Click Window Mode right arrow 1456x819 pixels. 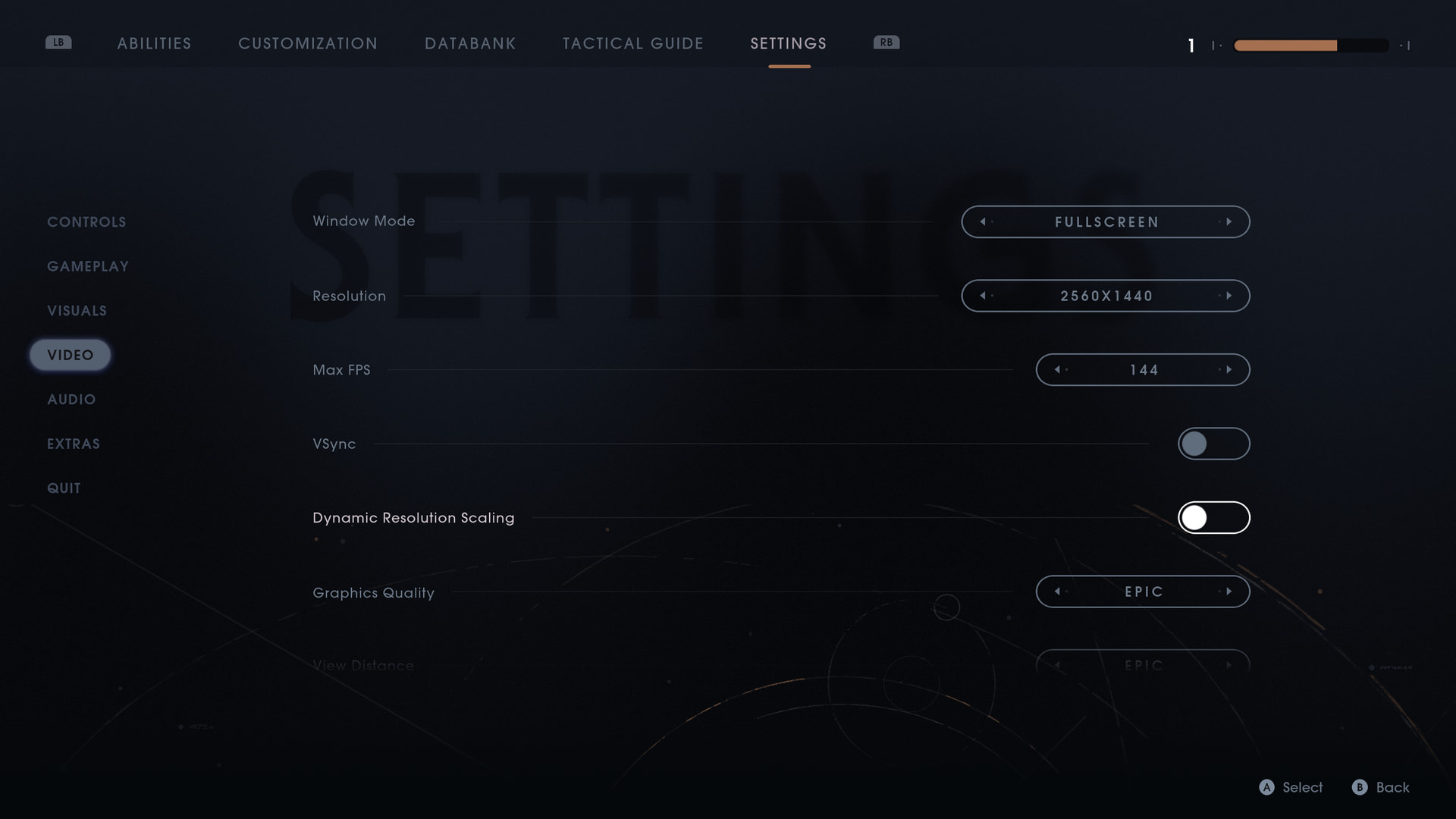(1228, 221)
